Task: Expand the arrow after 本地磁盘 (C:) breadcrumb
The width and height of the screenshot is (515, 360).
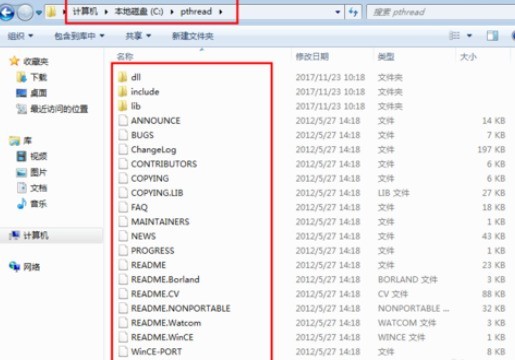Action: (x=172, y=12)
